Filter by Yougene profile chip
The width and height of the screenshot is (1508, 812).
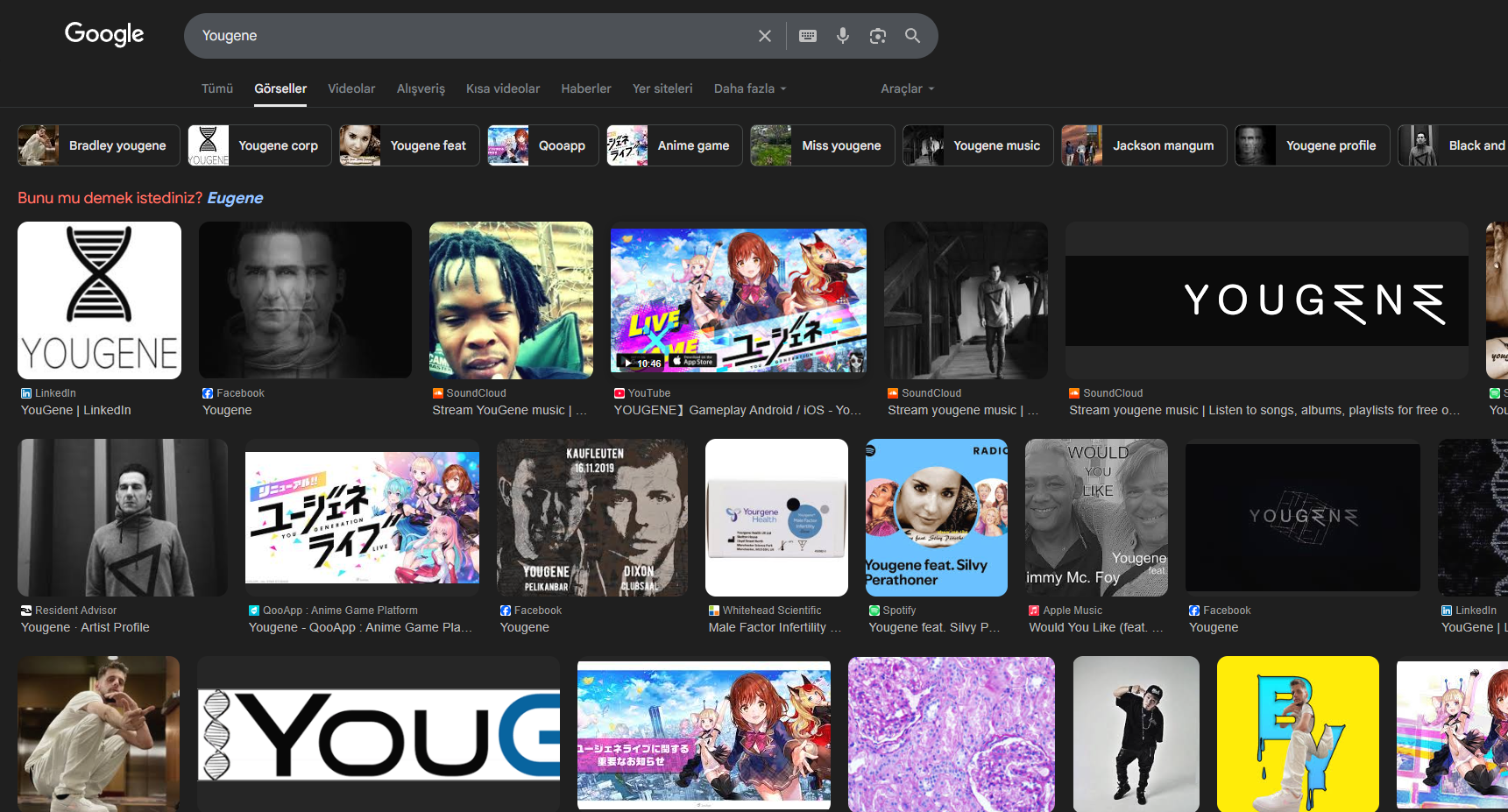[1313, 145]
